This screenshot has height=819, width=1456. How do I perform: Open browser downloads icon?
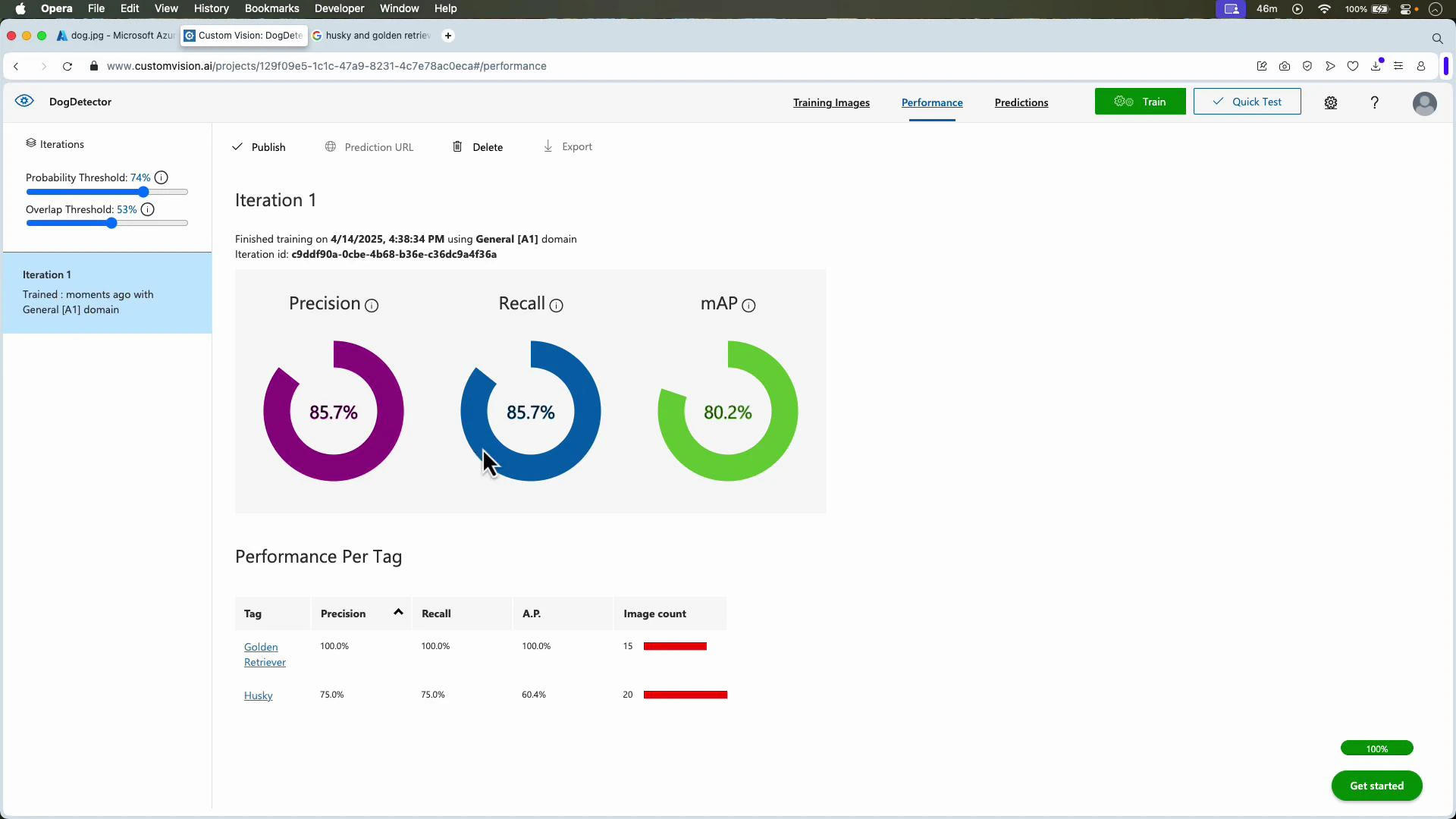point(1376,65)
